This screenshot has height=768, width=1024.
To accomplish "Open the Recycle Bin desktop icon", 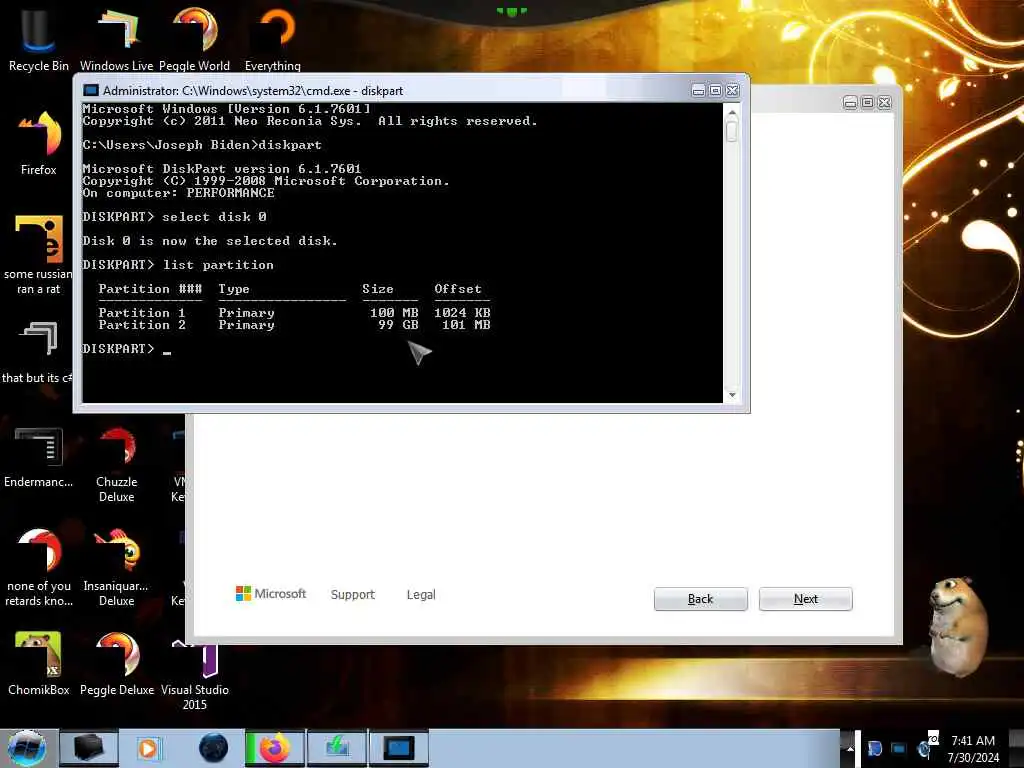I will pos(39,38).
